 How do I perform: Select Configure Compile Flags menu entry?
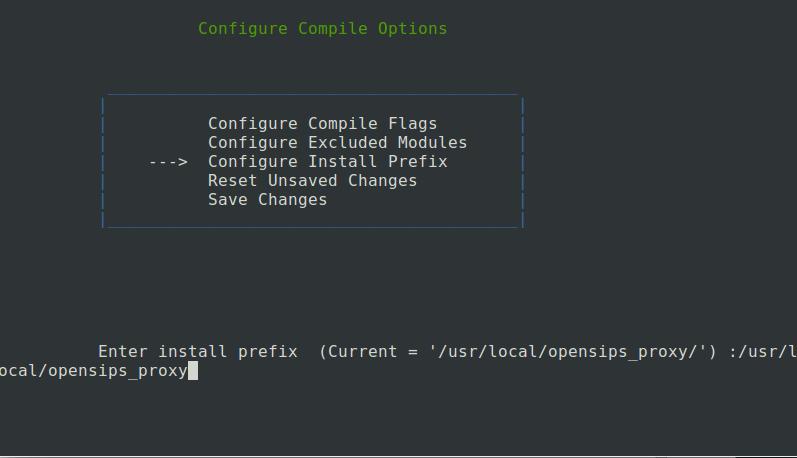pos(322,124)
